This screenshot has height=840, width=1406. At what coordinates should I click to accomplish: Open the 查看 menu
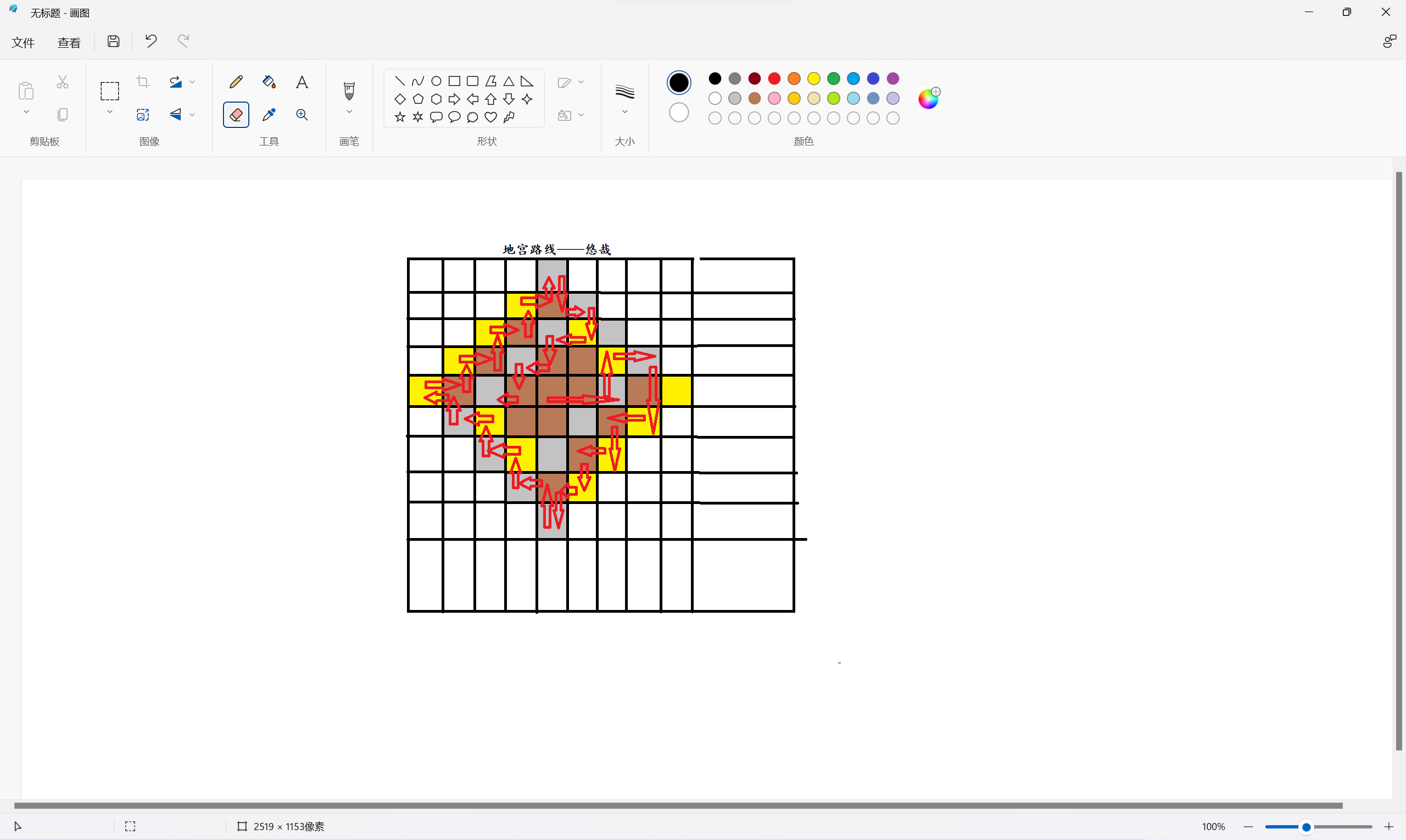pyautogui.click(x=69, y=42)
